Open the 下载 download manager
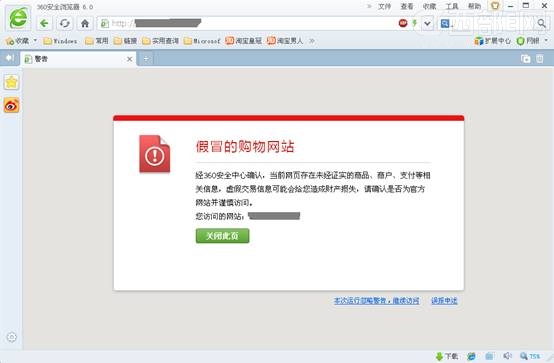554x363 pixels. coord(447,356)
